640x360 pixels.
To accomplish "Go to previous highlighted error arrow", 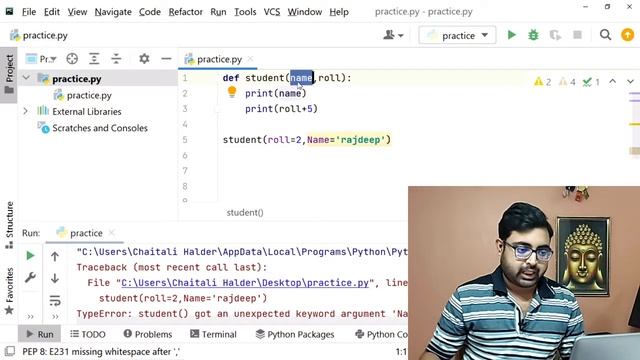I will click(x=613, y=82).
